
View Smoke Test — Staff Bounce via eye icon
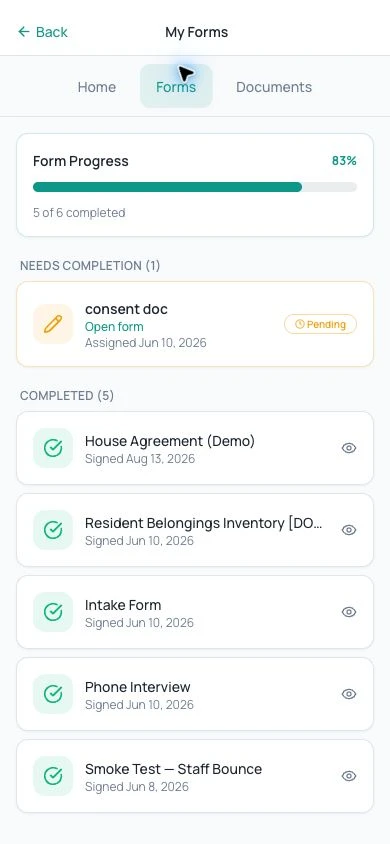point(349,776)
